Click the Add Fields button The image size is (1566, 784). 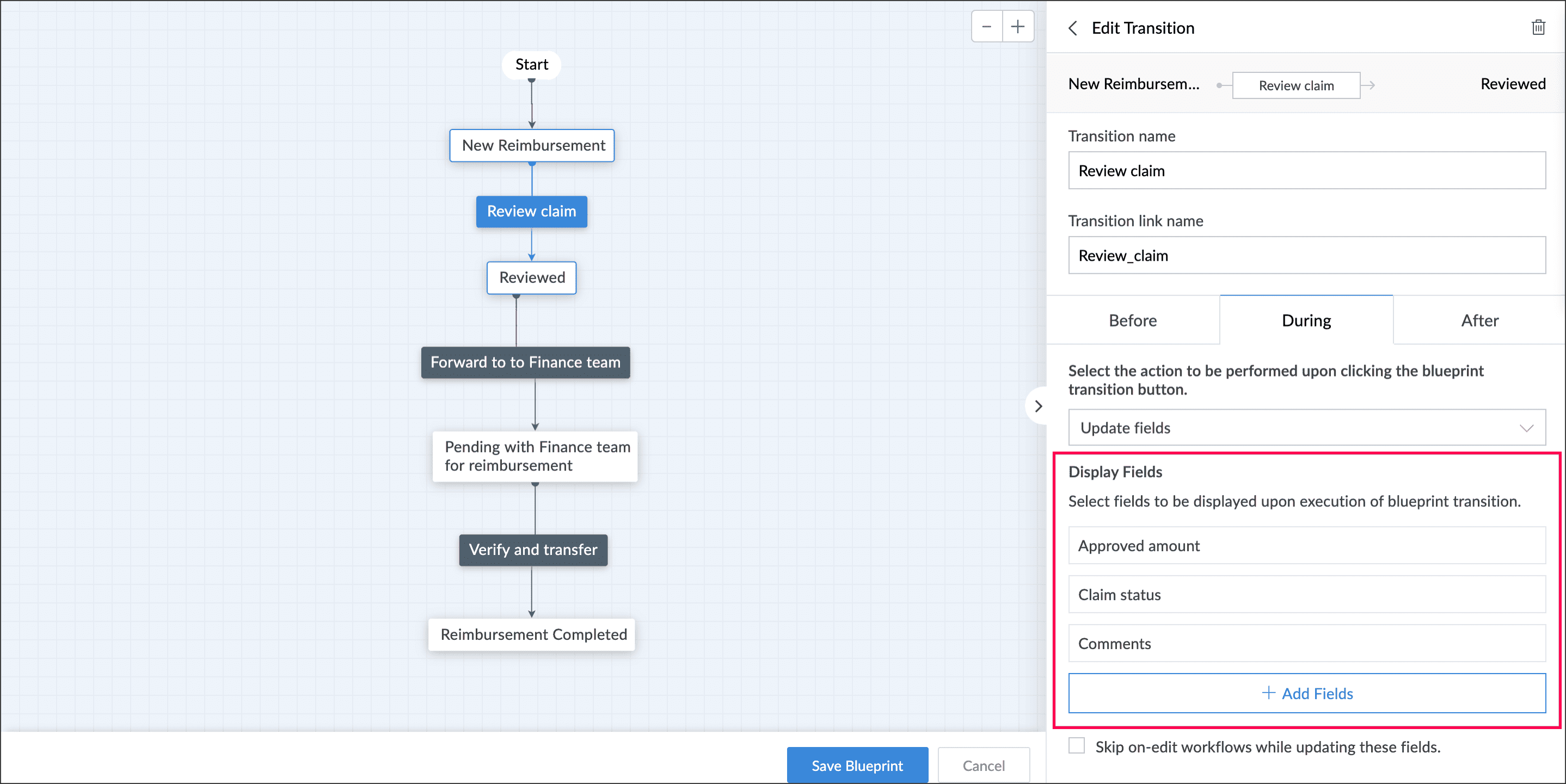tap(1306, 693)
